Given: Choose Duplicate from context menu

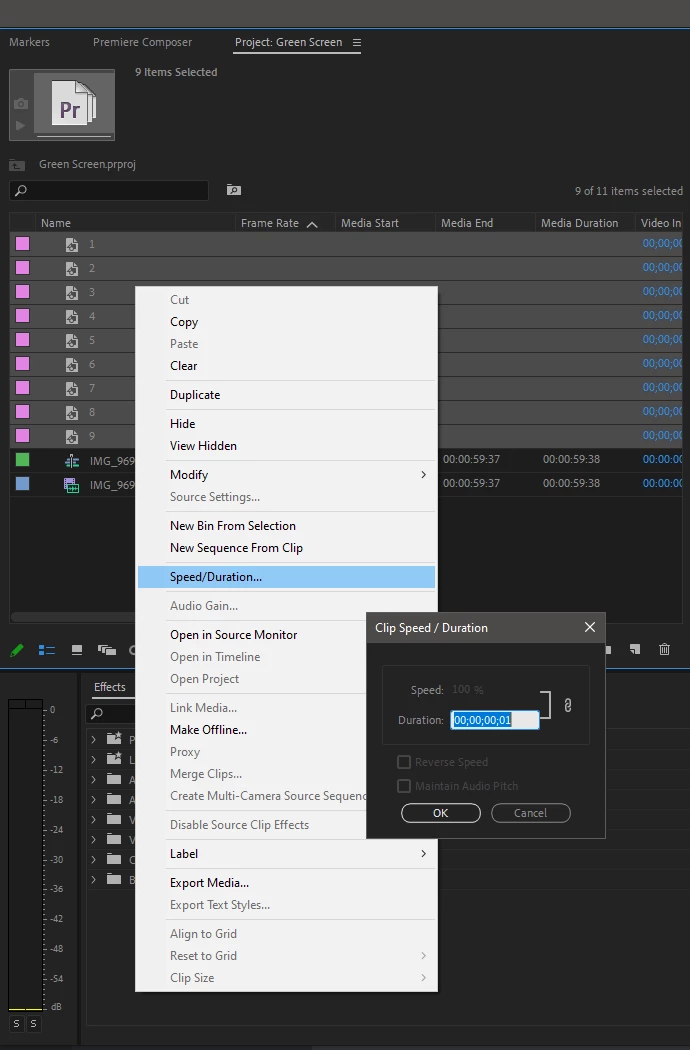Looking at the screenshot, I should click(x=195, y=394).
